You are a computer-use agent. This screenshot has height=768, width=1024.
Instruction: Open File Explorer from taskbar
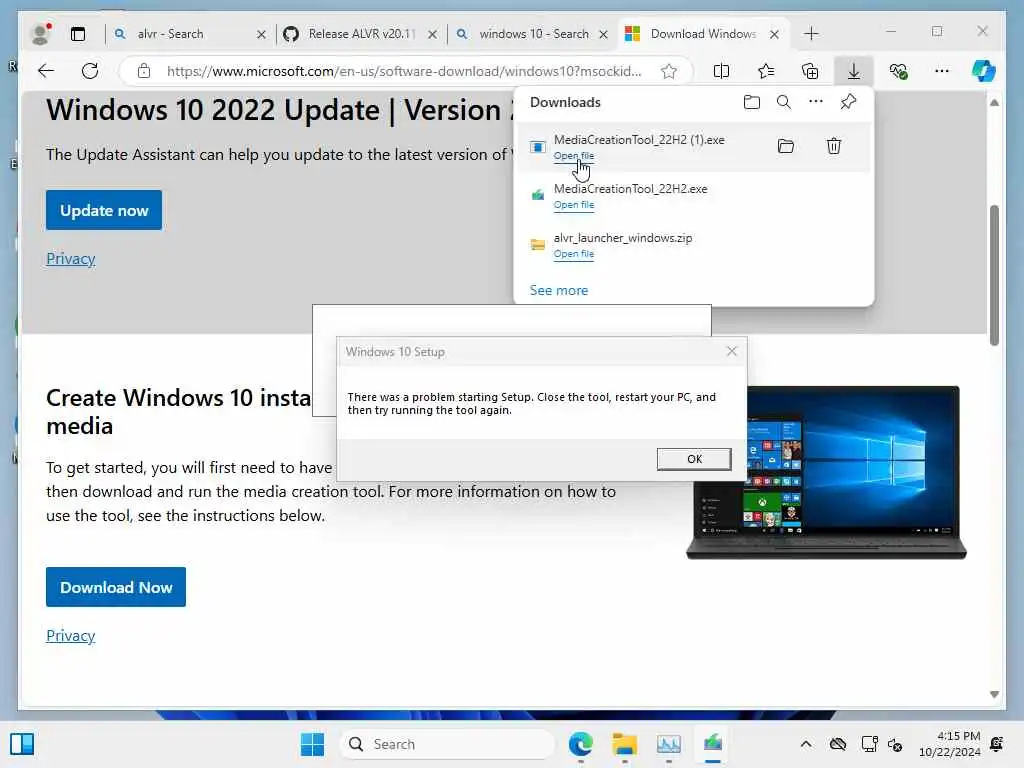tap(624, 744)
